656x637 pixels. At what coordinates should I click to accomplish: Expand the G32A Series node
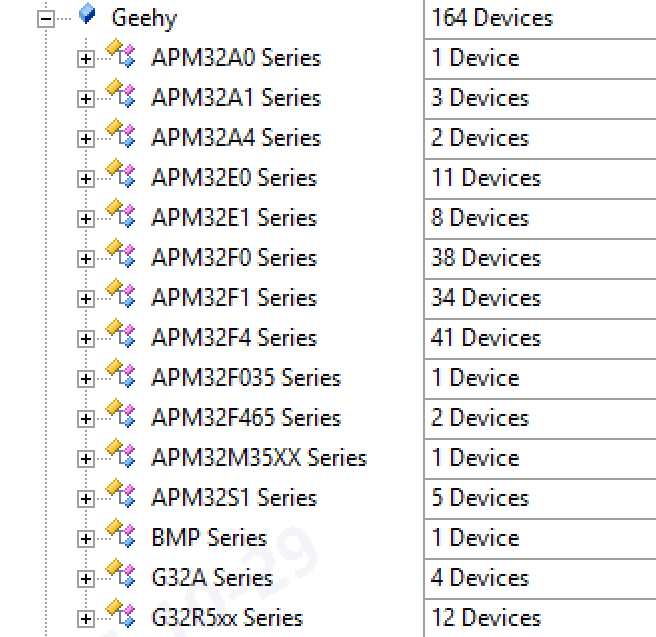coord(85,579)
